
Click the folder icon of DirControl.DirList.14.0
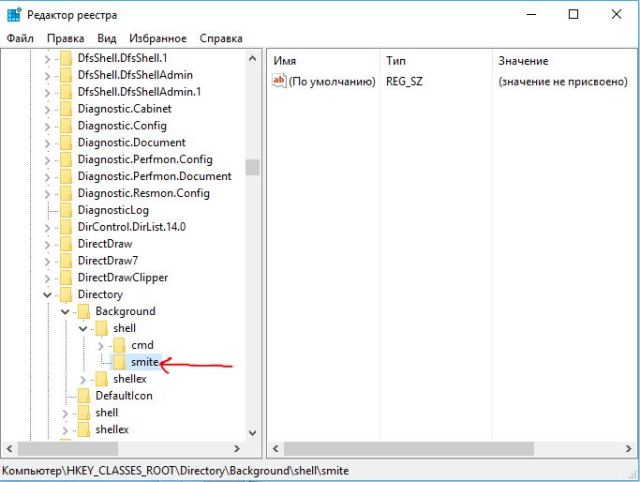pos(66,227)
